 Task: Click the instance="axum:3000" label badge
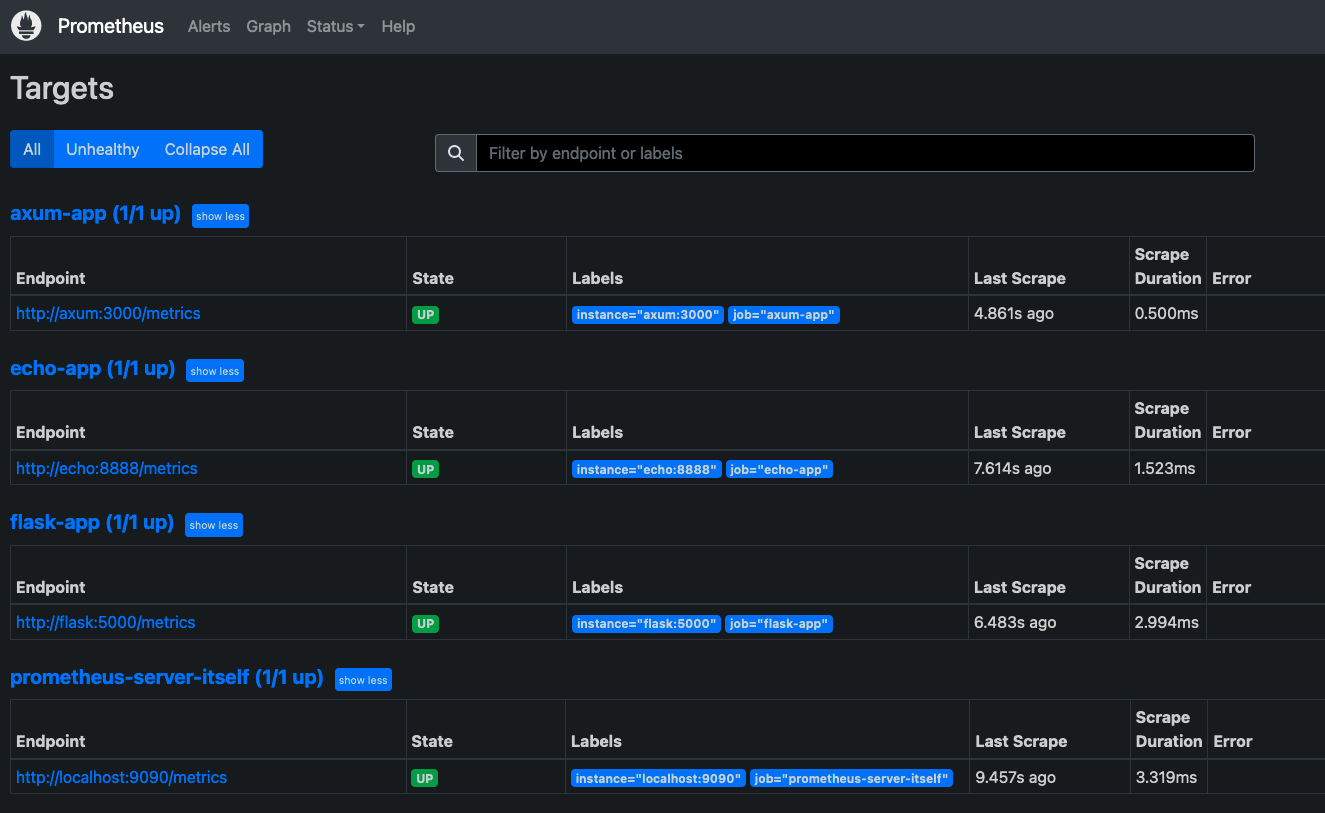click(x=648, y=314)
